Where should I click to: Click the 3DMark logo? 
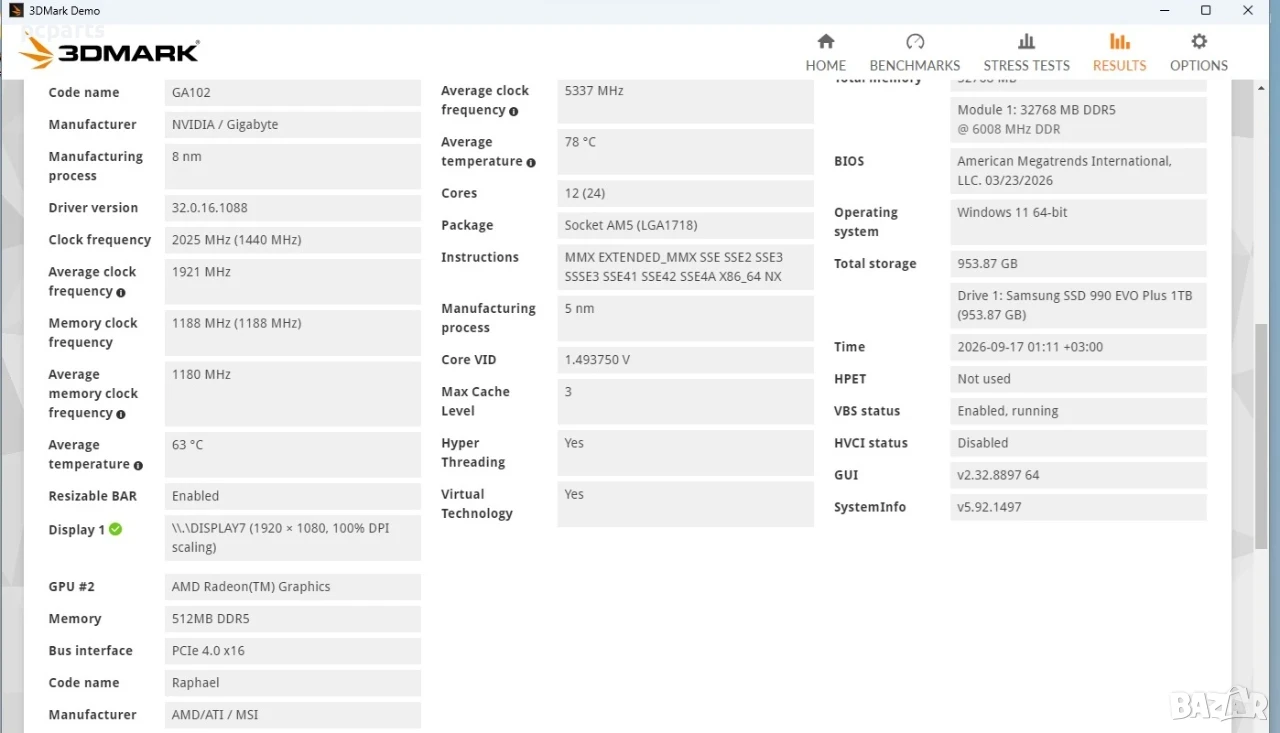109,52
